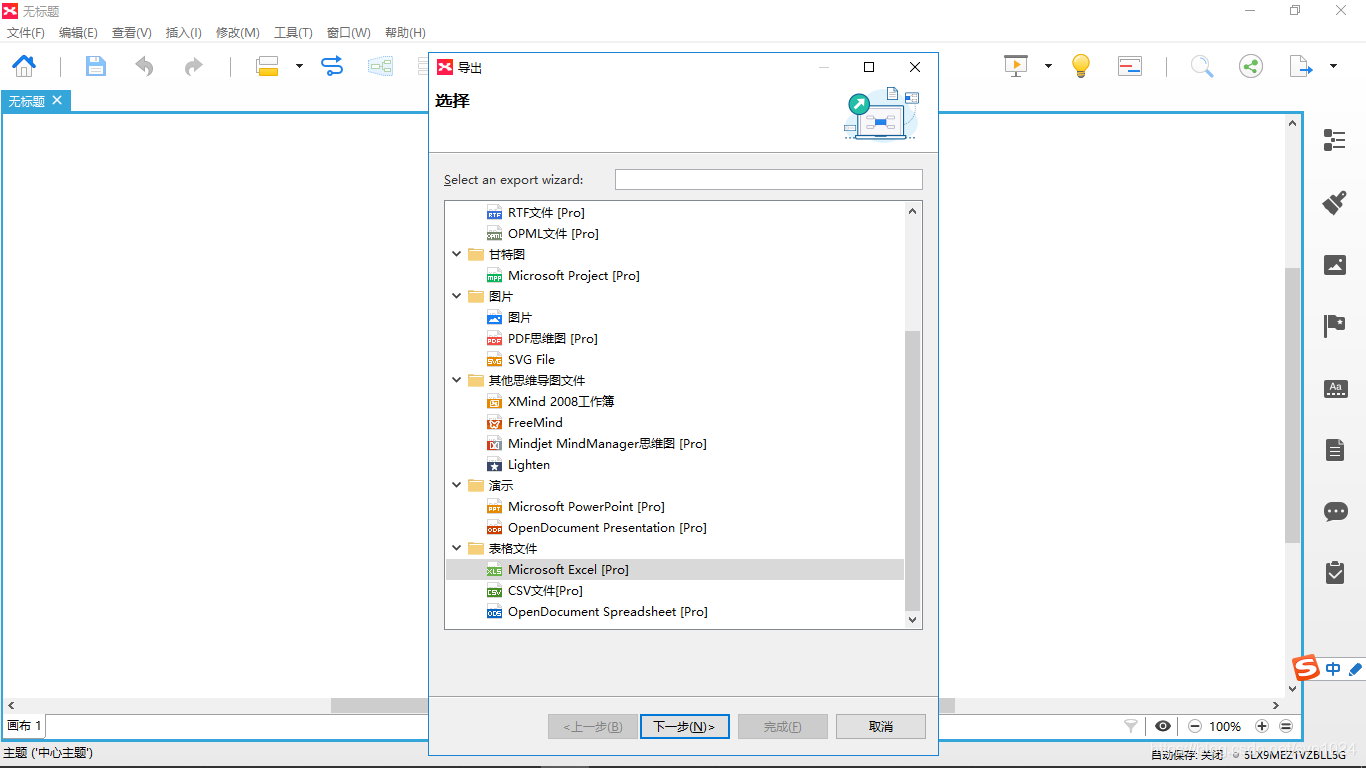Select OPML文件 [Pro] export option
The image size is (1366, 768).
(553, 233)
